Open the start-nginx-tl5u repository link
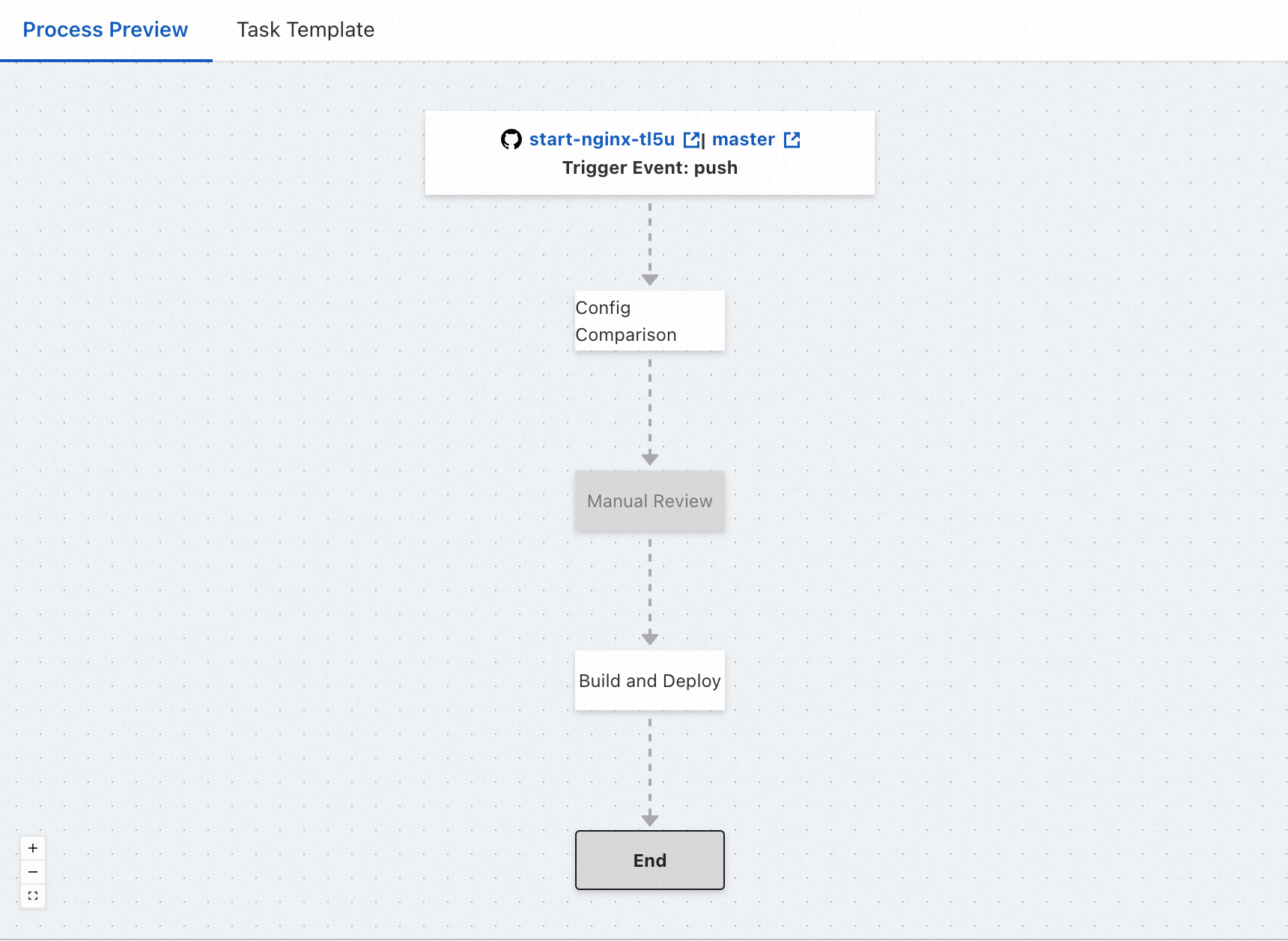 pos(601,139)
